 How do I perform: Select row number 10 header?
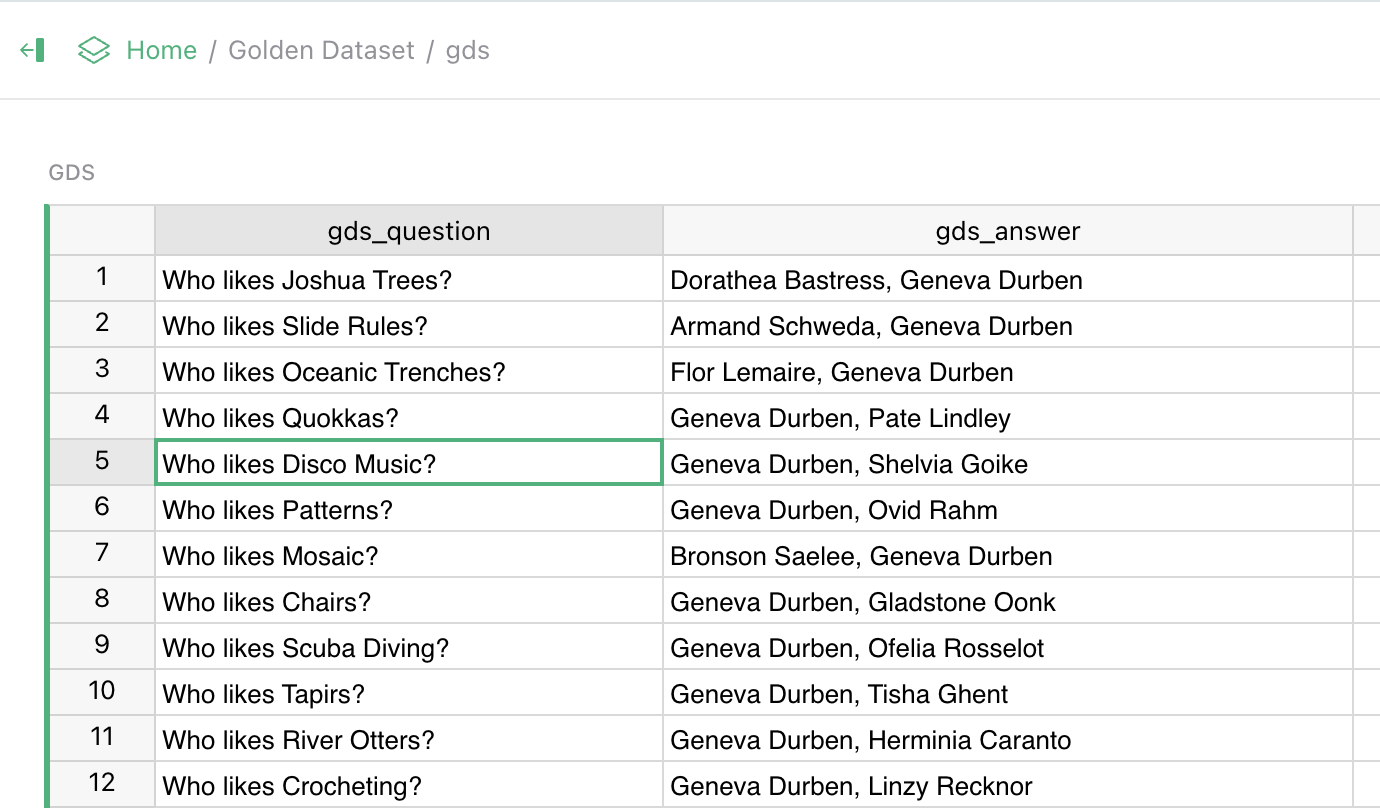[102, 692]
